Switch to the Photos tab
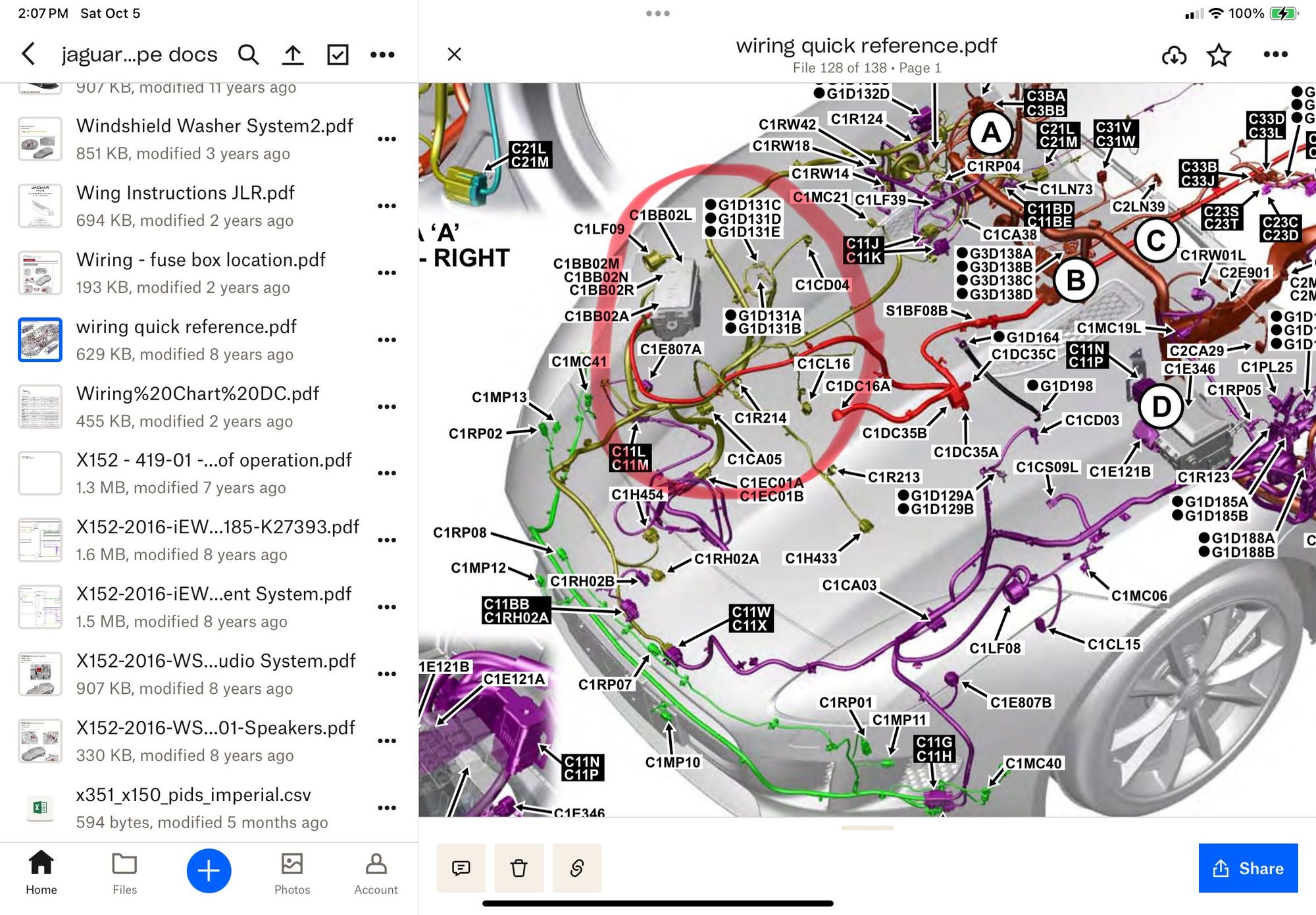Screen dimensions: 1316x915 tap(291, 873)
